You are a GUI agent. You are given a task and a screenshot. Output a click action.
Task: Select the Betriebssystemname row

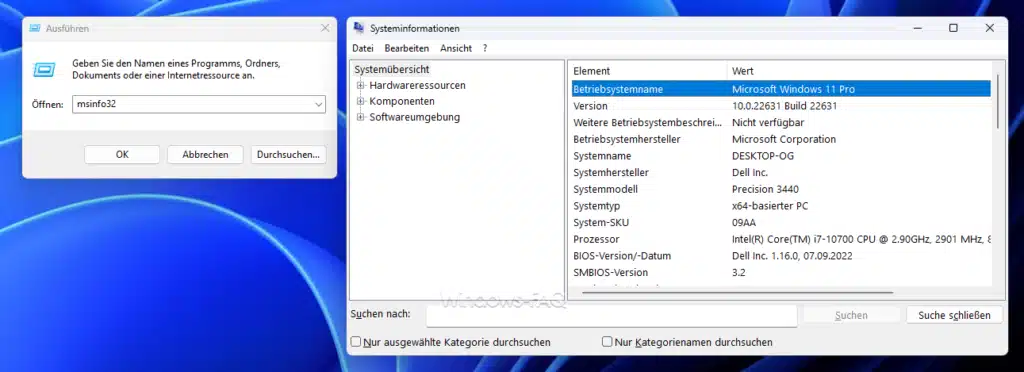tap(781, 89)
